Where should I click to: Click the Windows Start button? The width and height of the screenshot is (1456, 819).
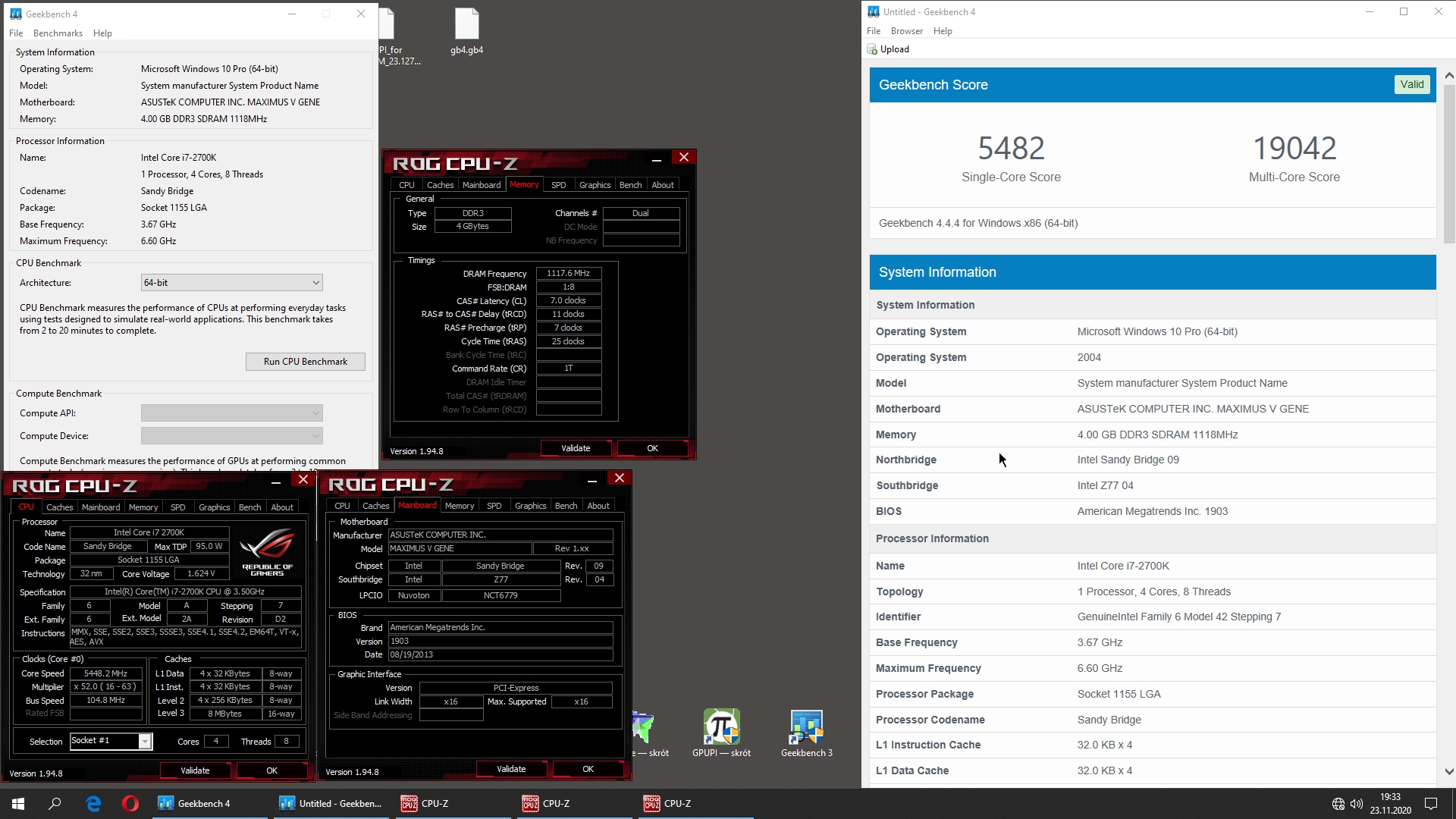(x=18, y=804)
